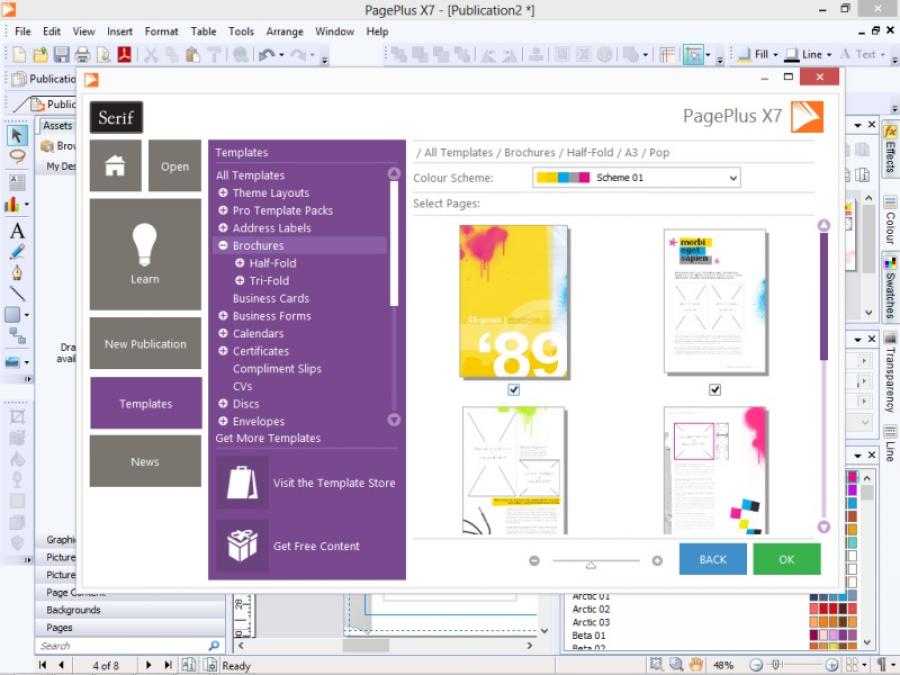Open the Fill dropdown arrow
This screenshot has height=675, width=900.
click(x=775, y=55)
